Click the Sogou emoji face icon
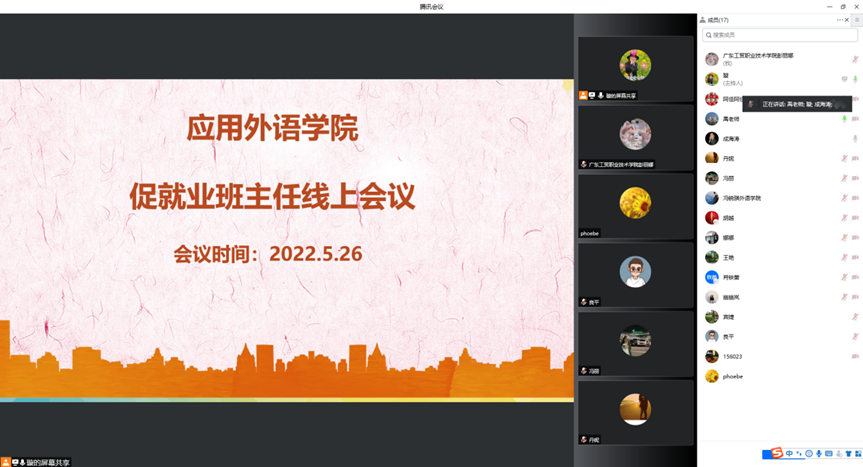Image resolution: width=863 pixels, height=467 pixels. [x=809, y=454]
